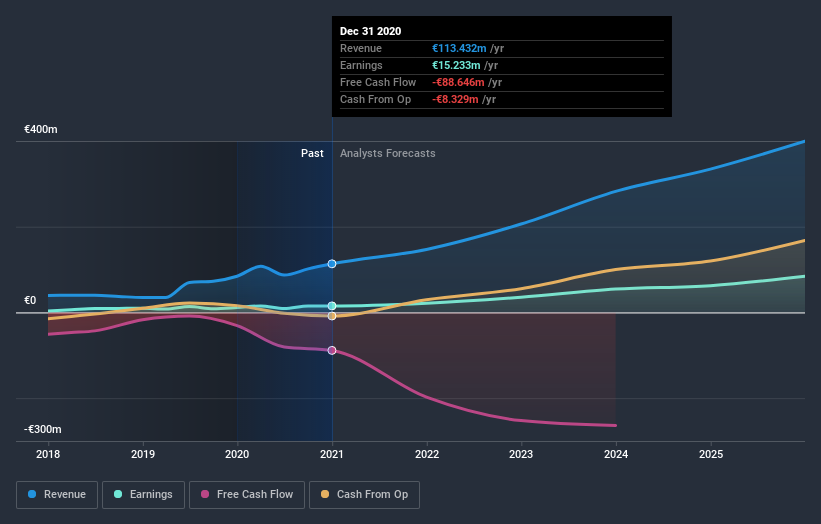Image resolution: width=821 pixels, height=524 pixels.
Task: Toggle the Free Cash Flow legend button
Action: (247, 495)
